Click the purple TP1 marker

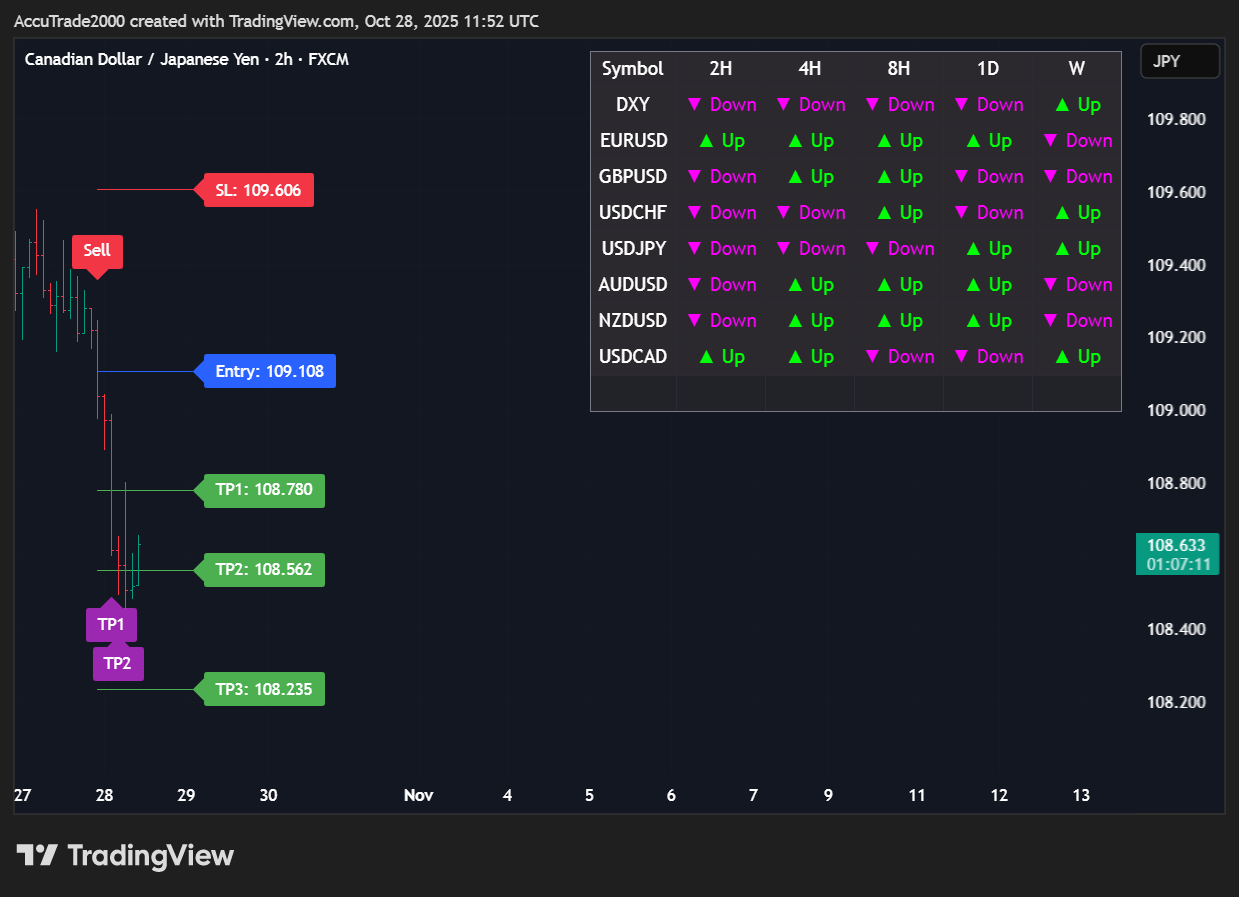click(111, 625)
